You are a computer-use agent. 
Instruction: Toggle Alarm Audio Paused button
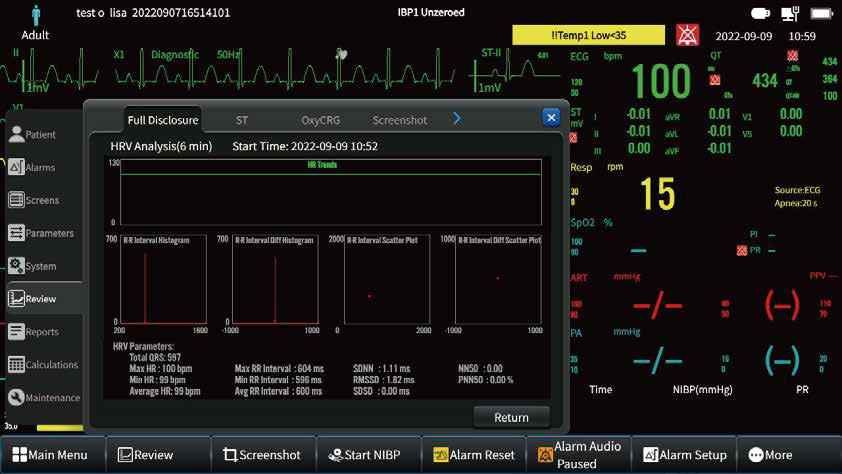pos(578,455)
